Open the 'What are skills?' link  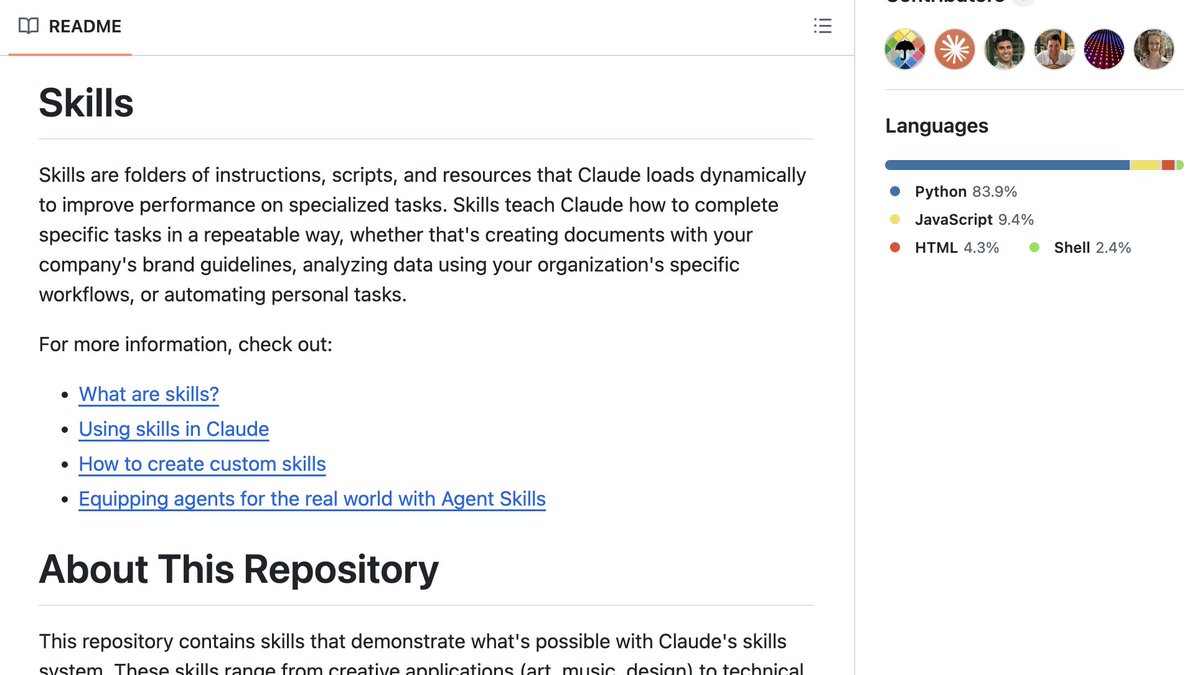pos(149,394)
